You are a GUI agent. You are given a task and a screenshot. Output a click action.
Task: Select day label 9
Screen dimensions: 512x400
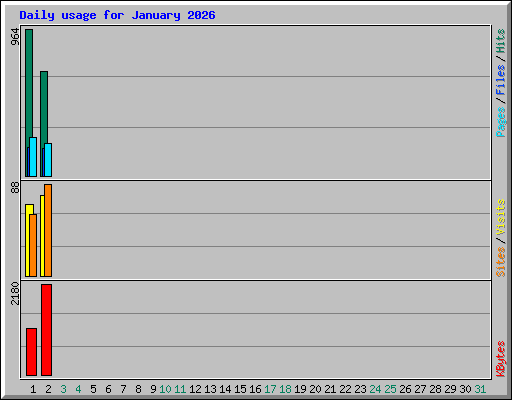(153, 389)
